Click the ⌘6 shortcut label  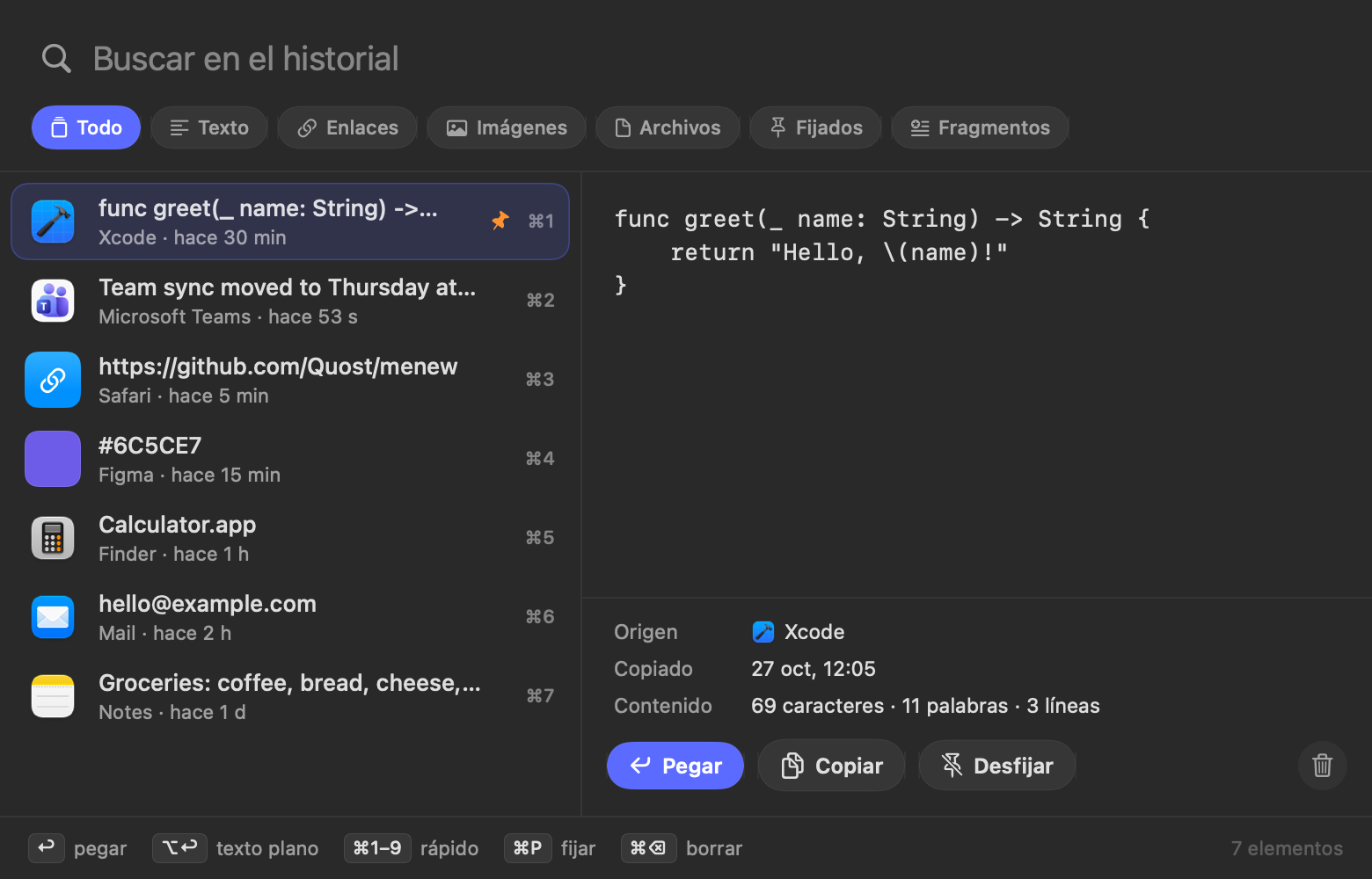[x=540, y=617]
